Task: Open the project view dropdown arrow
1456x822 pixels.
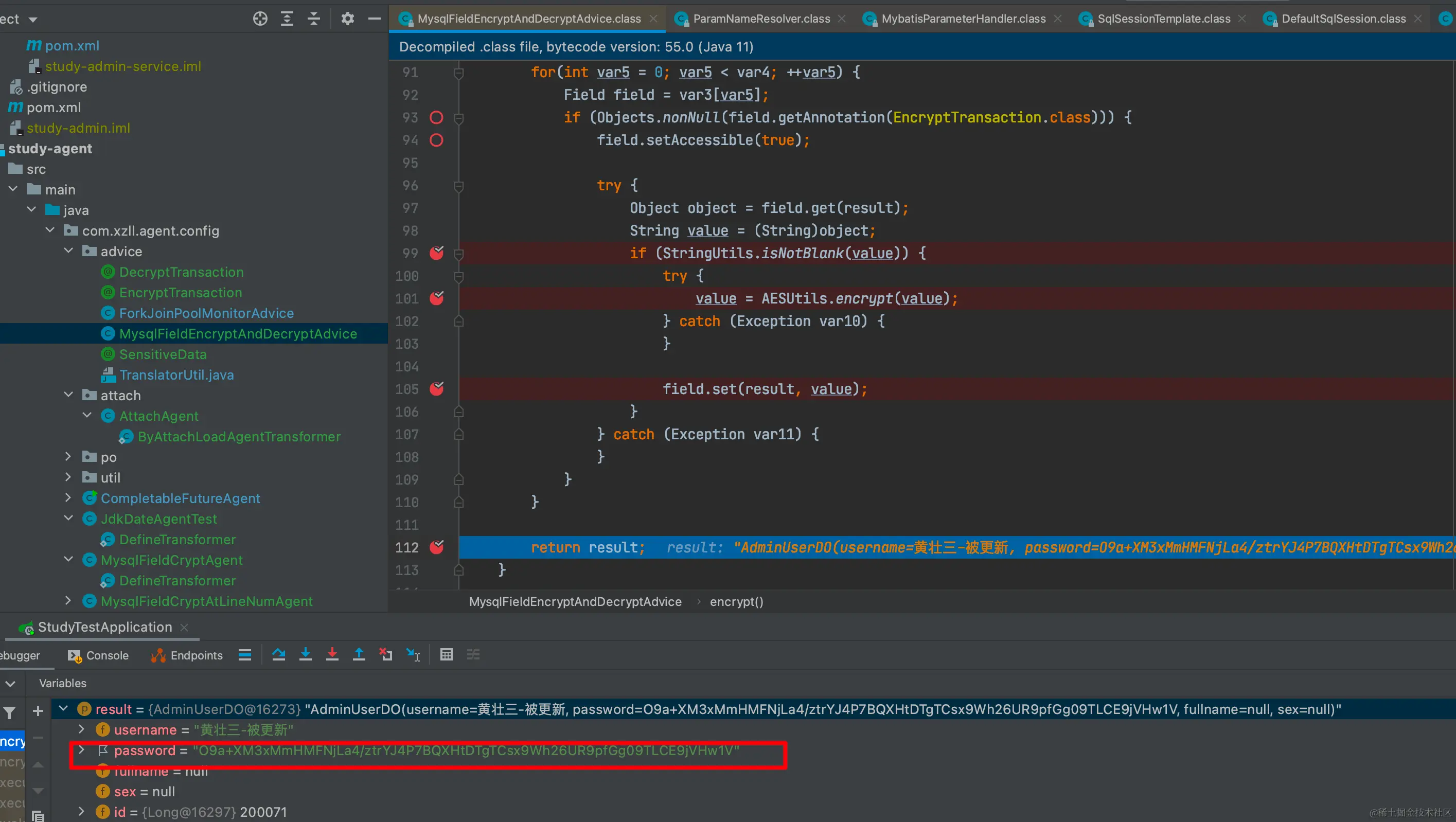Action: click(x=33, y=20)
